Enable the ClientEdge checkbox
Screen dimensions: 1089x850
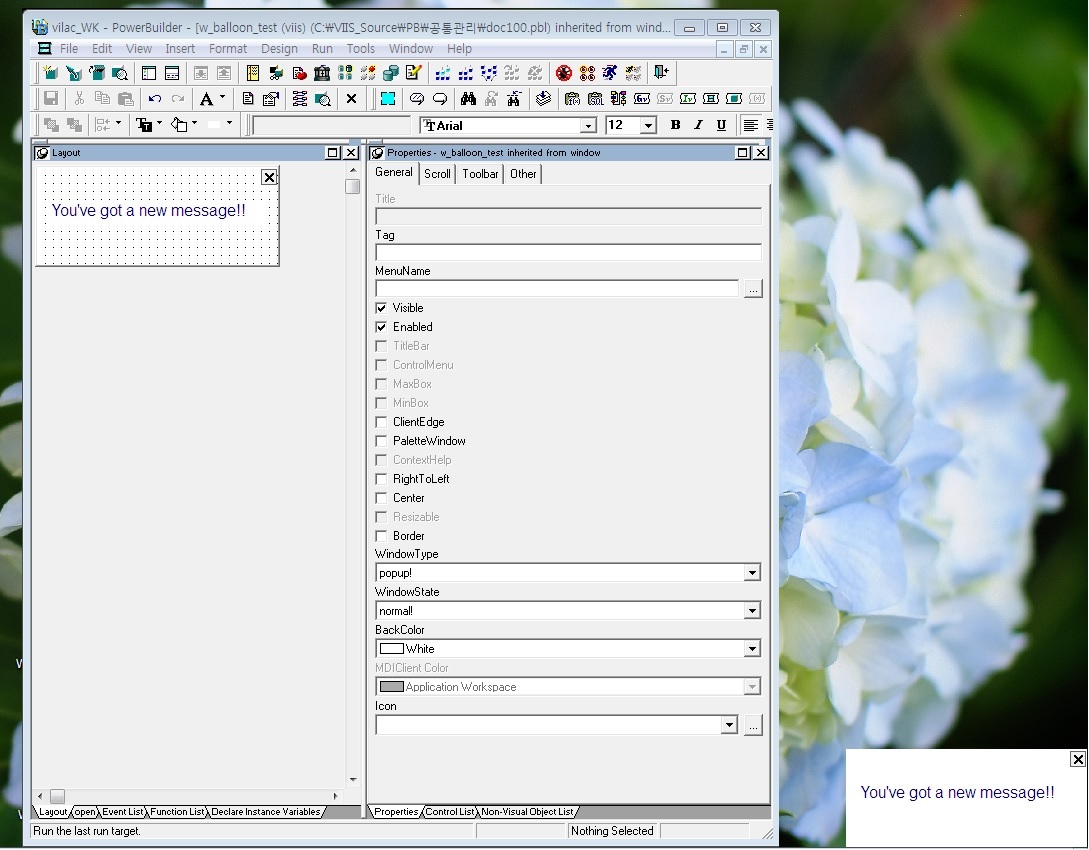(x=381, y=422)
